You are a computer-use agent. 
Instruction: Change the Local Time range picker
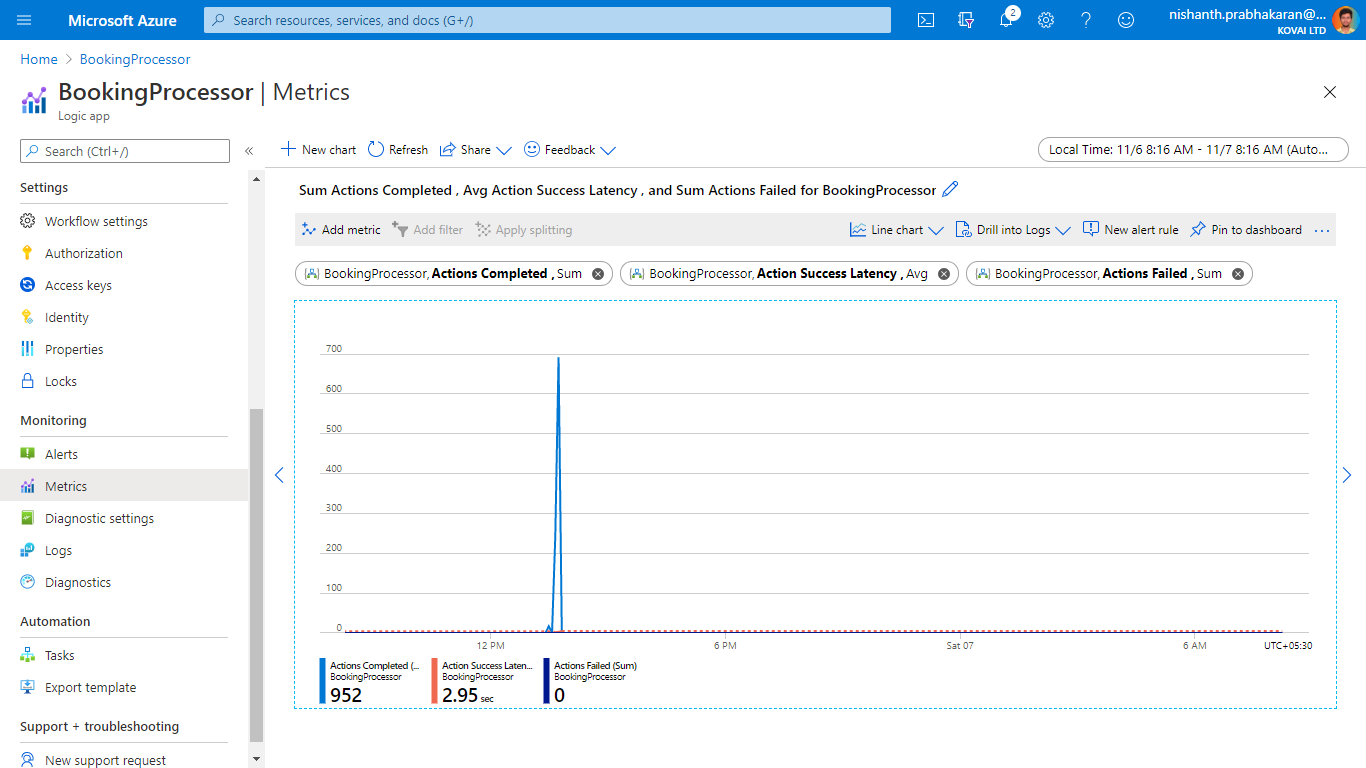(x=1194, y=149)
